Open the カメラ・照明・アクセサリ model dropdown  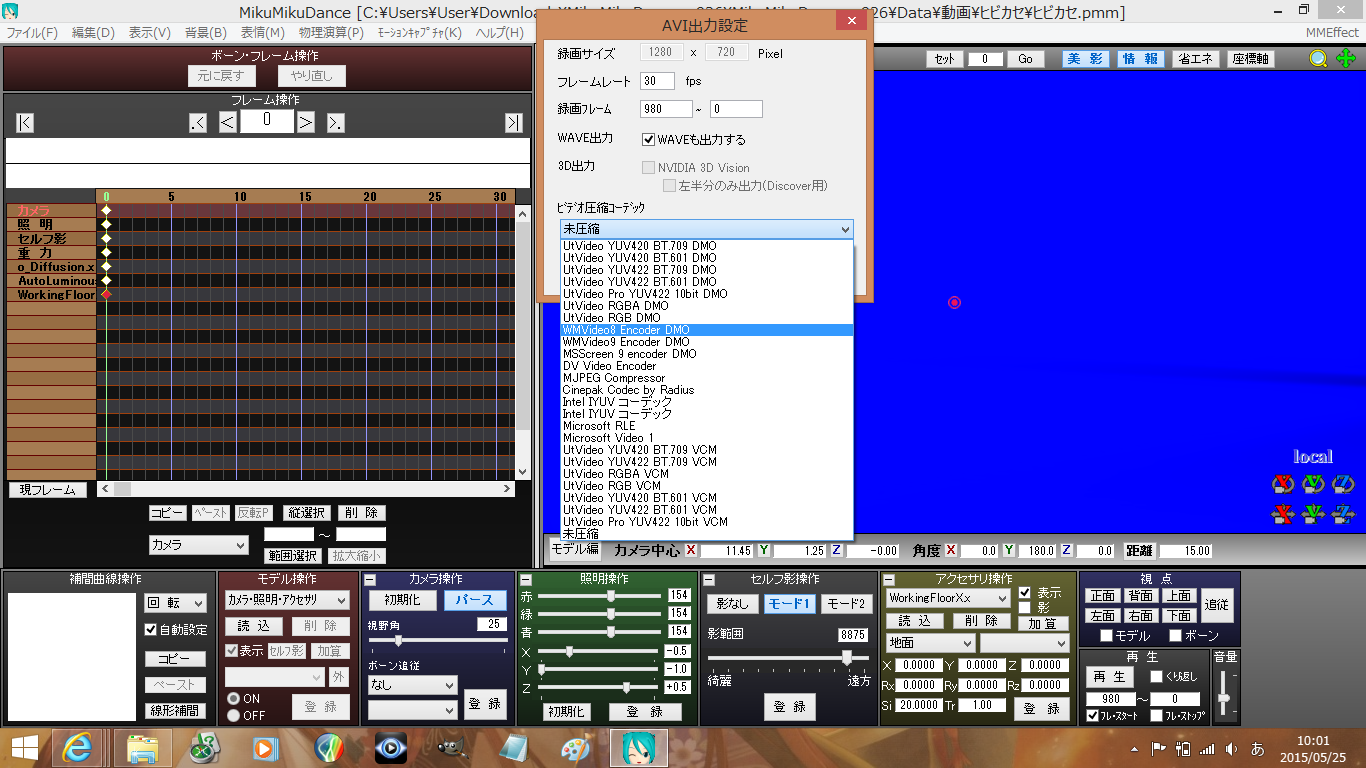[x=286, y=600]
